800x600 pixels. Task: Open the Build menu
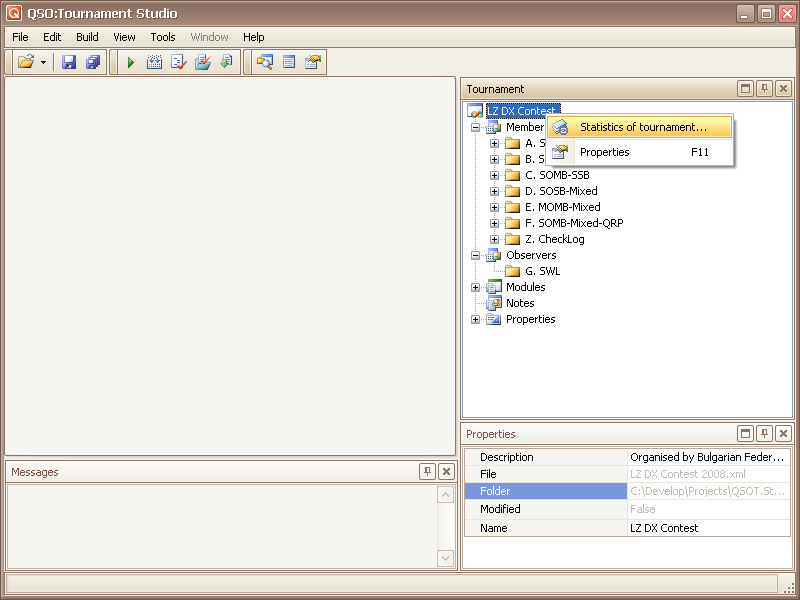point(87,37)
